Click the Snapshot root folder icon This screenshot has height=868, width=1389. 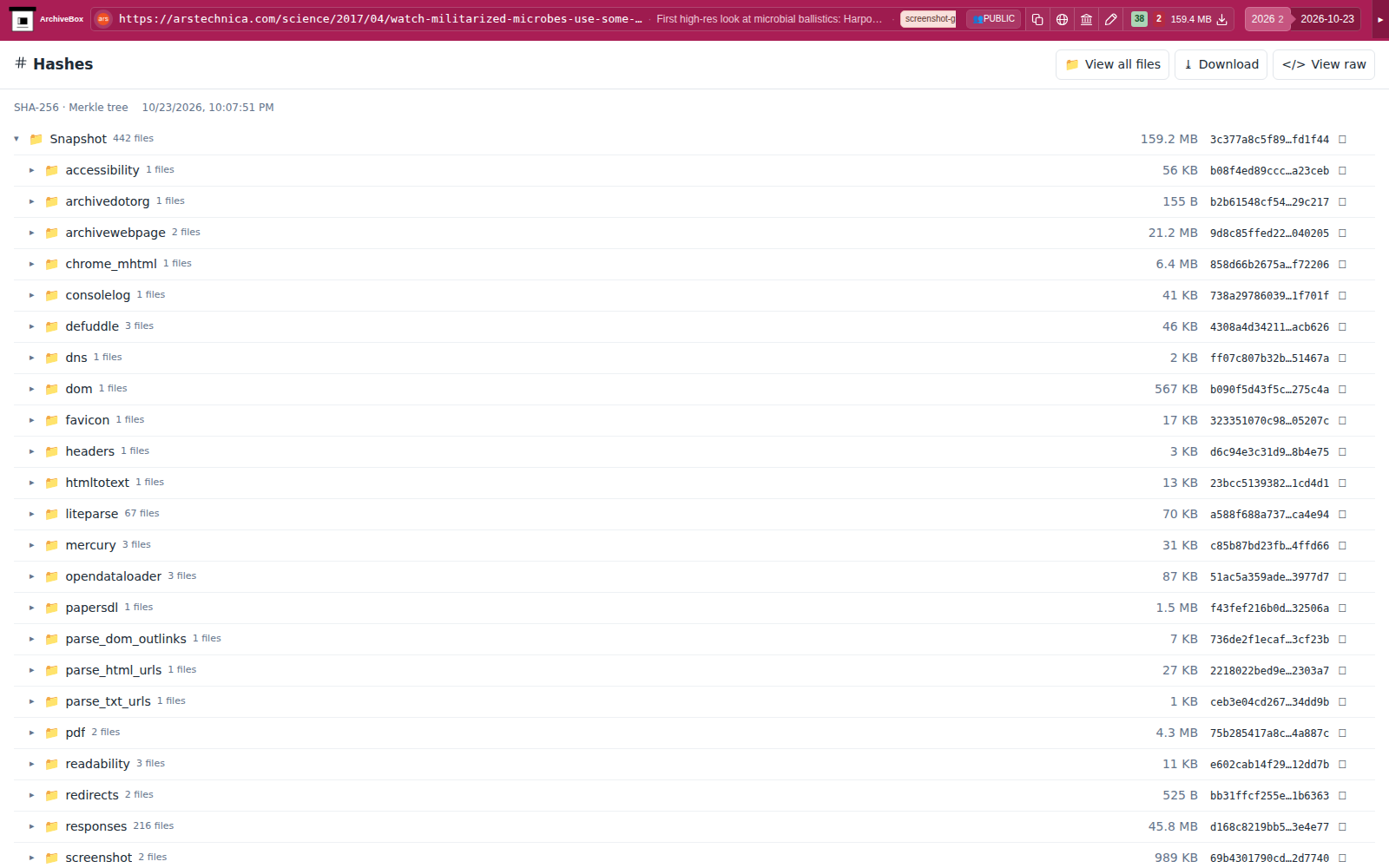(x=36, y=139)
